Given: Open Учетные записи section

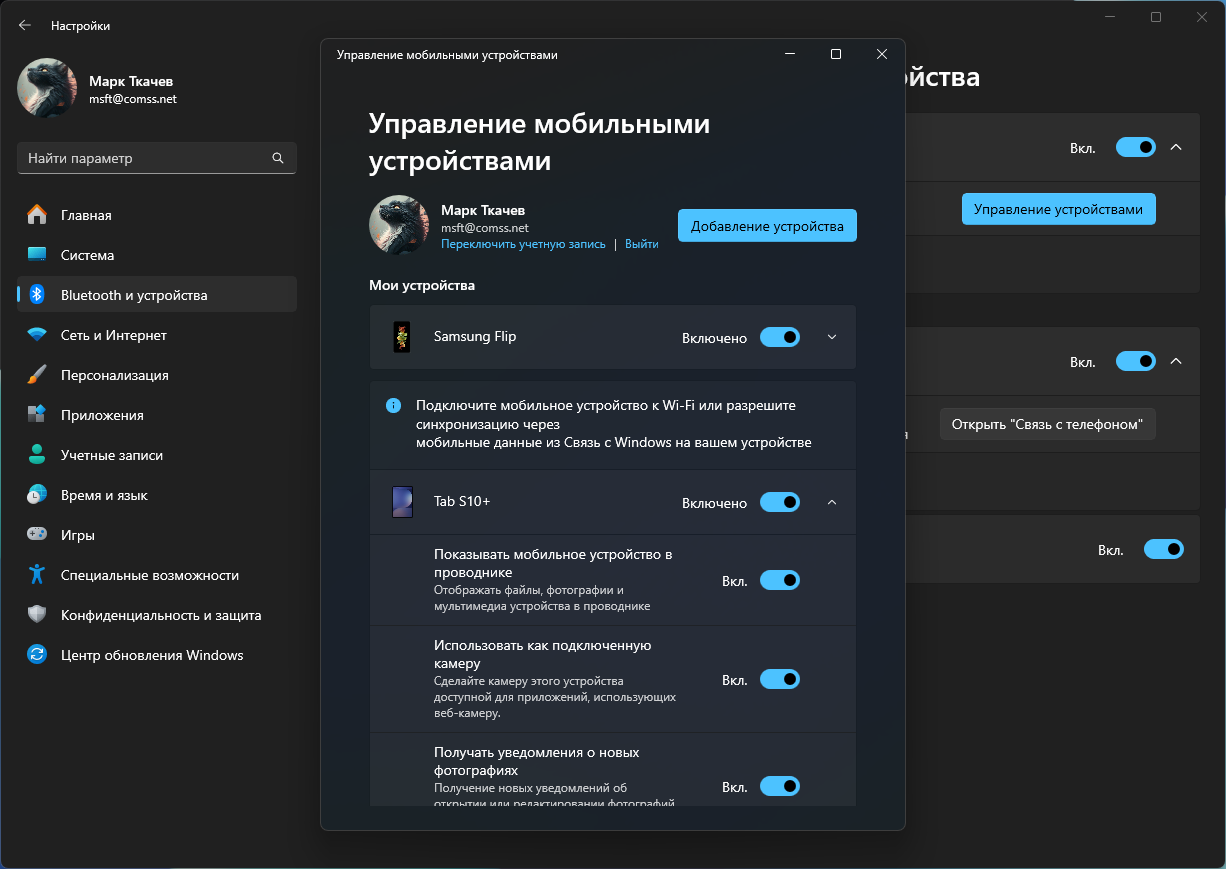Looking at the screenshot, I should point(157,455).
